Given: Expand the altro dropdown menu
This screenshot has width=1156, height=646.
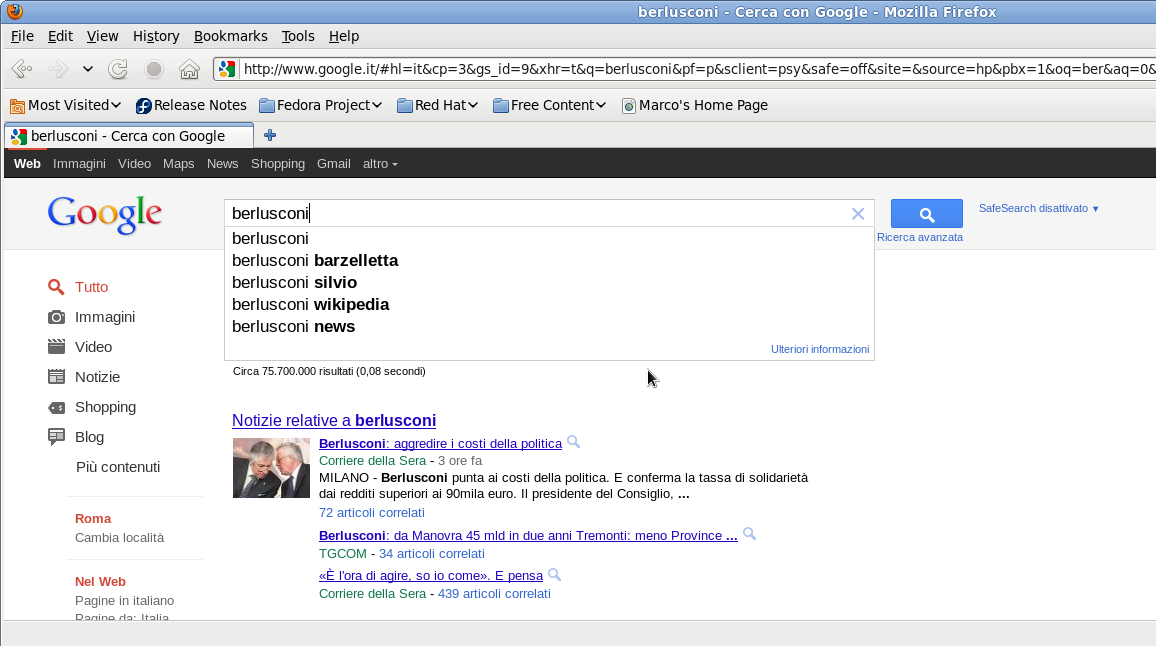Looking at the screenshot, I should click(x=380, y=164).
